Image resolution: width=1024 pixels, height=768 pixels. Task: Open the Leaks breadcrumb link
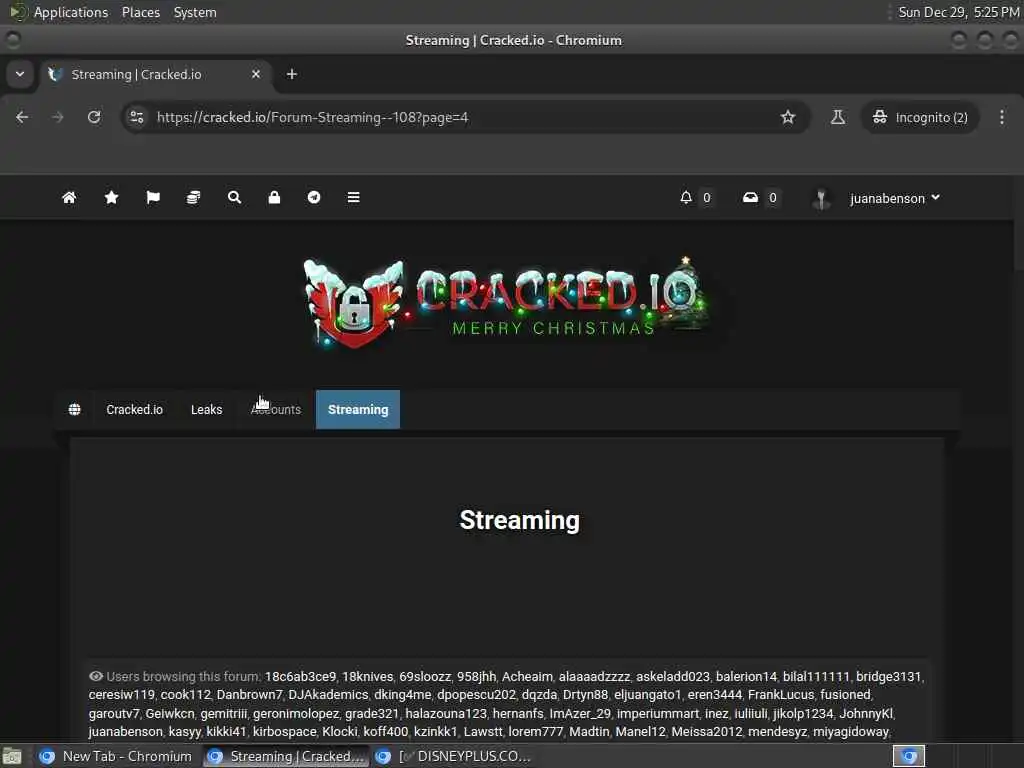(206, 409)
